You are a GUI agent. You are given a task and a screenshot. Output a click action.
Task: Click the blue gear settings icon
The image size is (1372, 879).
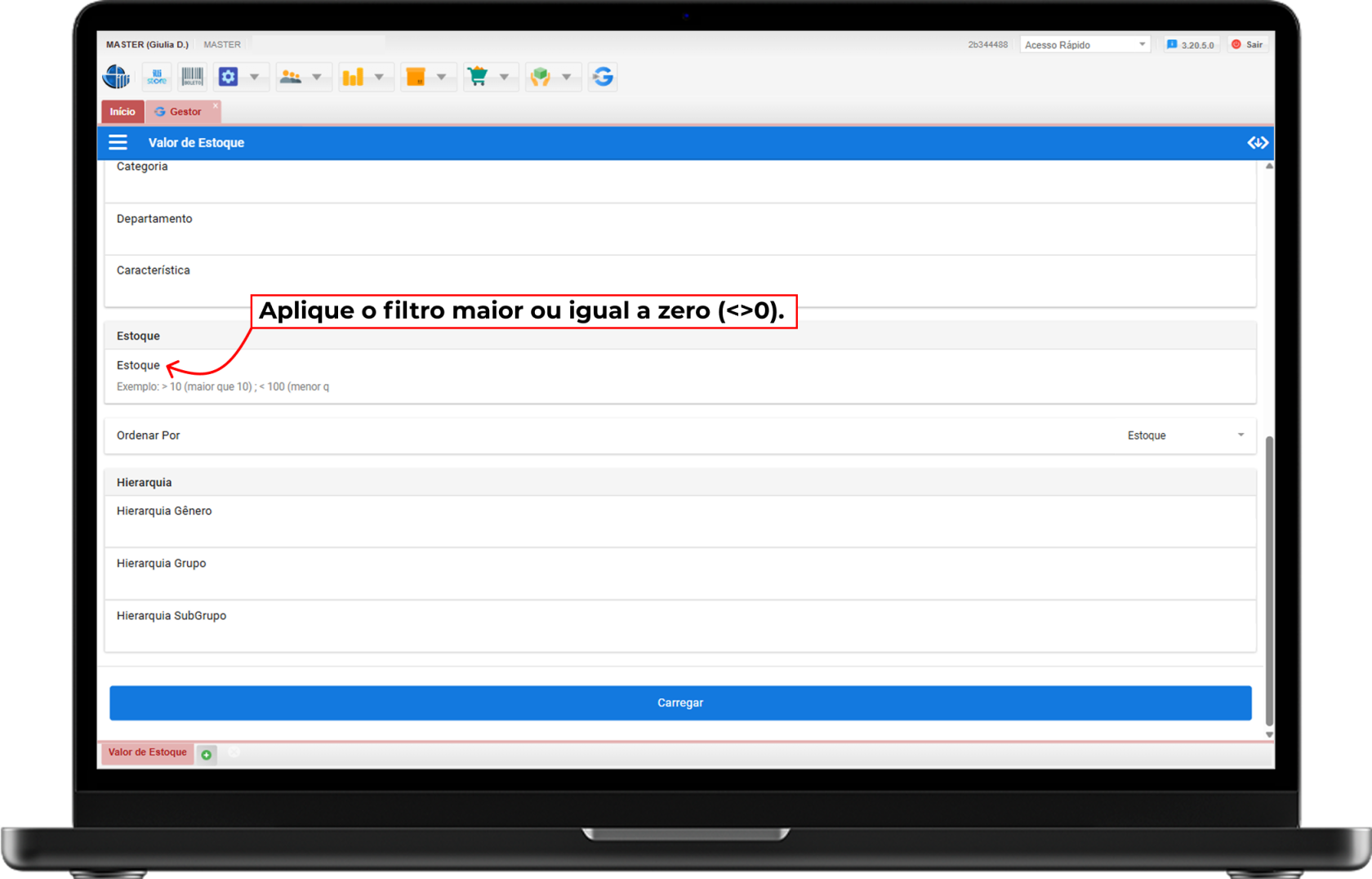[229, 77]
